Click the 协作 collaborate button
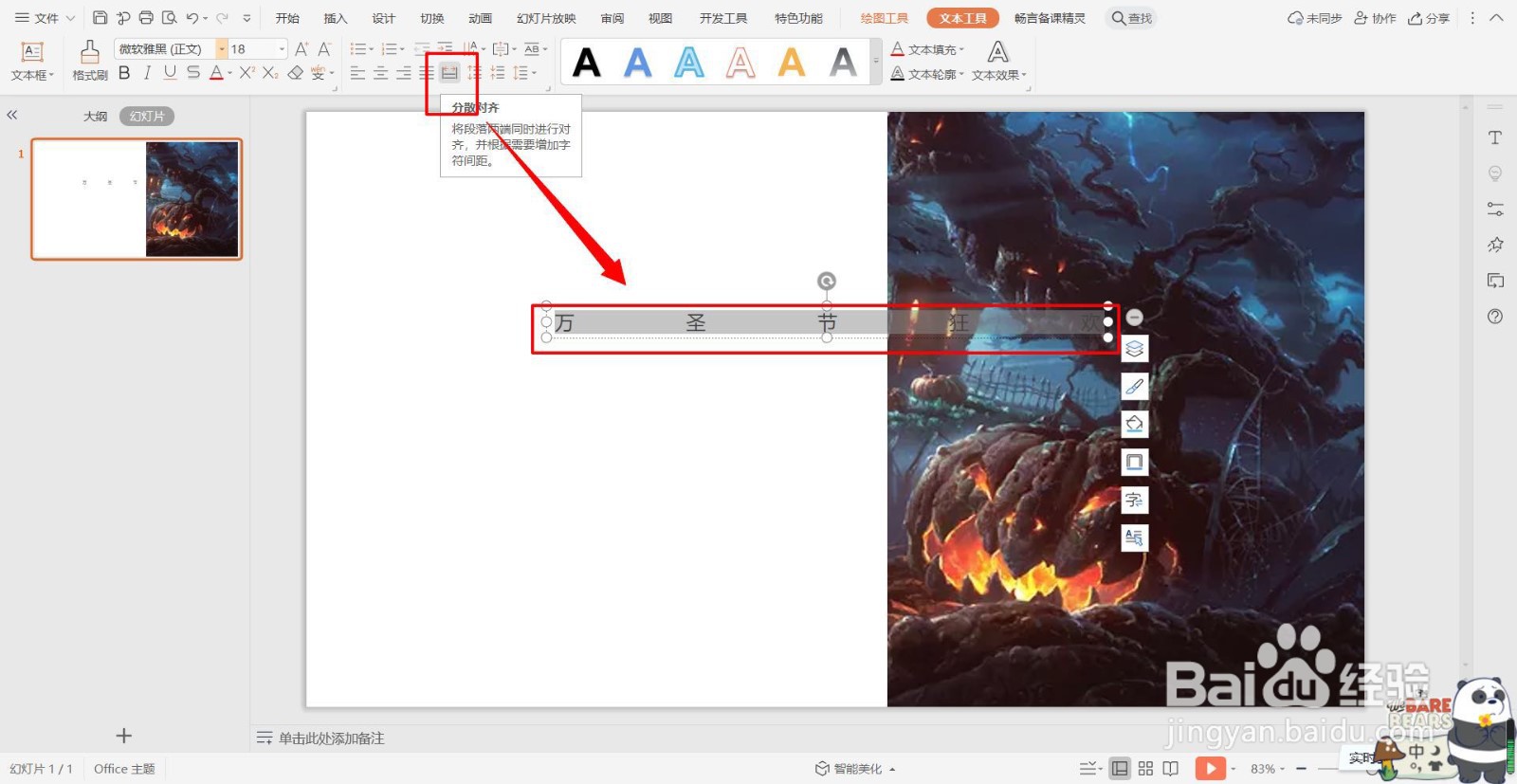The height and width of the screenshot is (784, 1517). click(1375, 18)
